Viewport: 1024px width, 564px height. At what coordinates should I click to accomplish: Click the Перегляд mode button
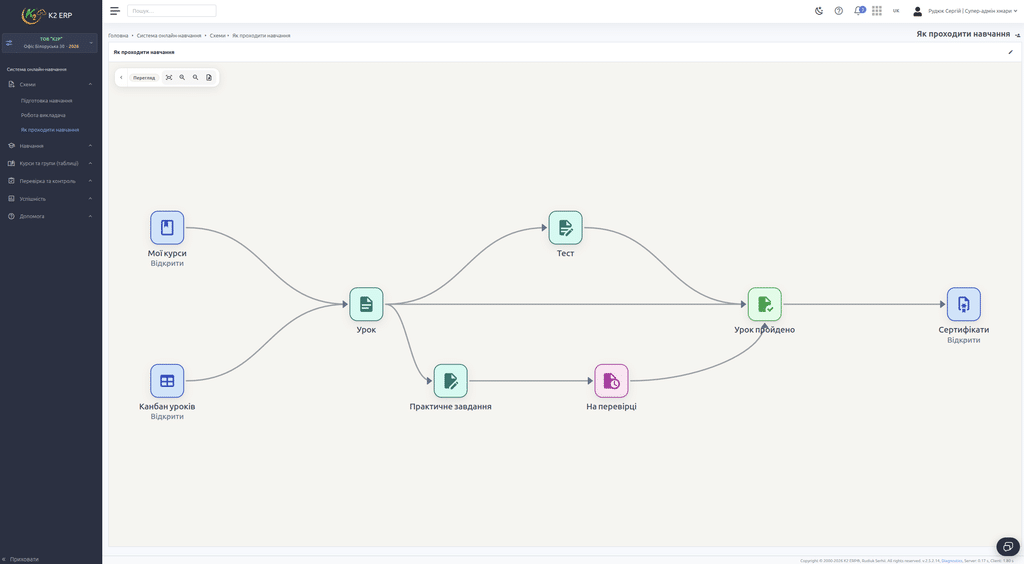[x=144, y=78]
